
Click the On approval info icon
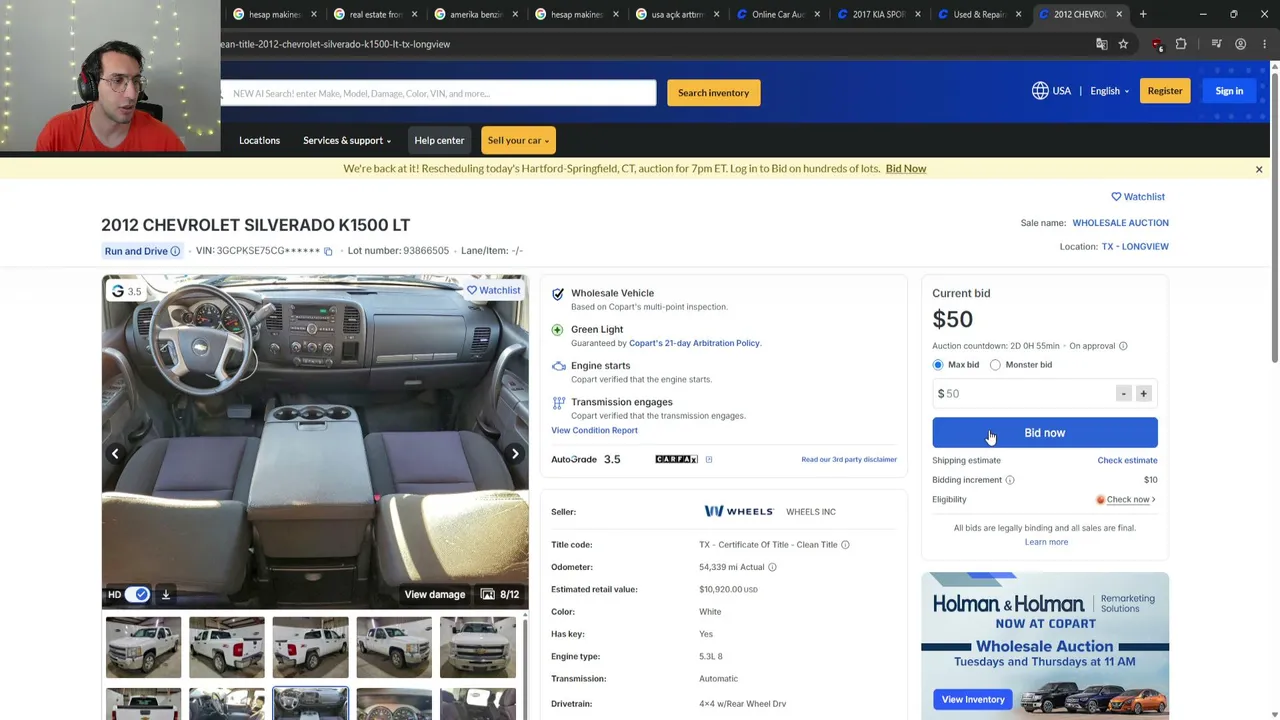click(x=1123, y=346)
